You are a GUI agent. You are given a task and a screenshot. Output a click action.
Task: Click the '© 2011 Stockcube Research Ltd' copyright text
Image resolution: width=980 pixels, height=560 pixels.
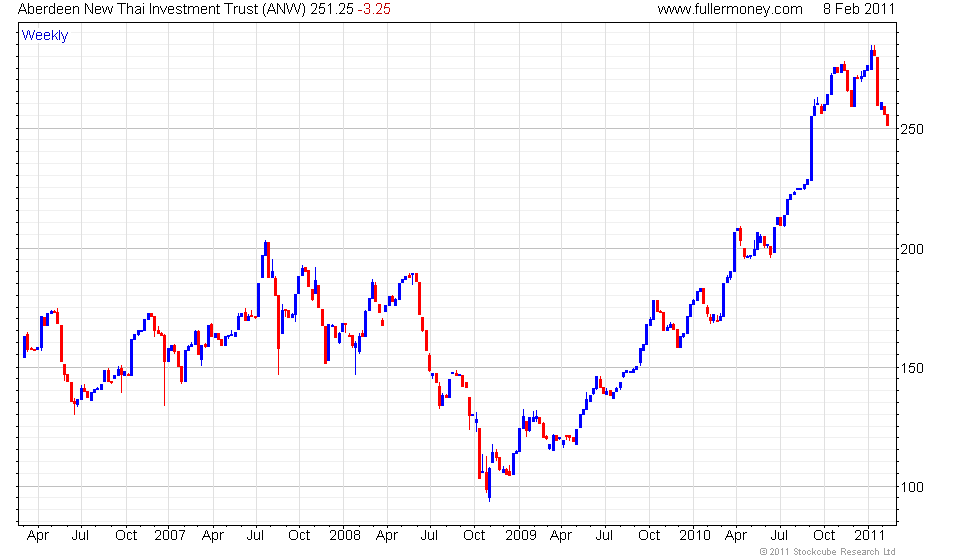(828, 552)
